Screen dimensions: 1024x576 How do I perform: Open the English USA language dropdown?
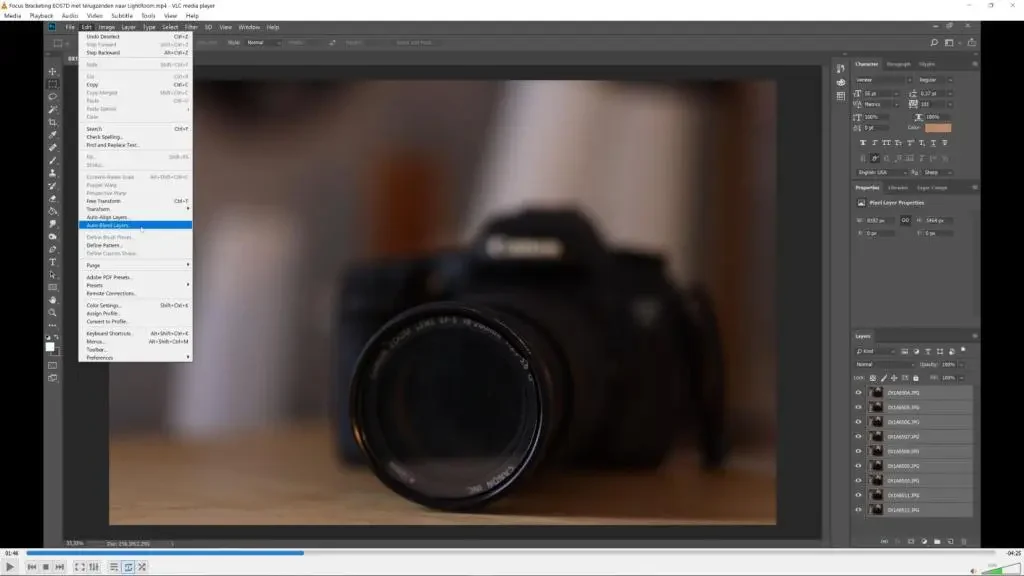coord(882,172)
